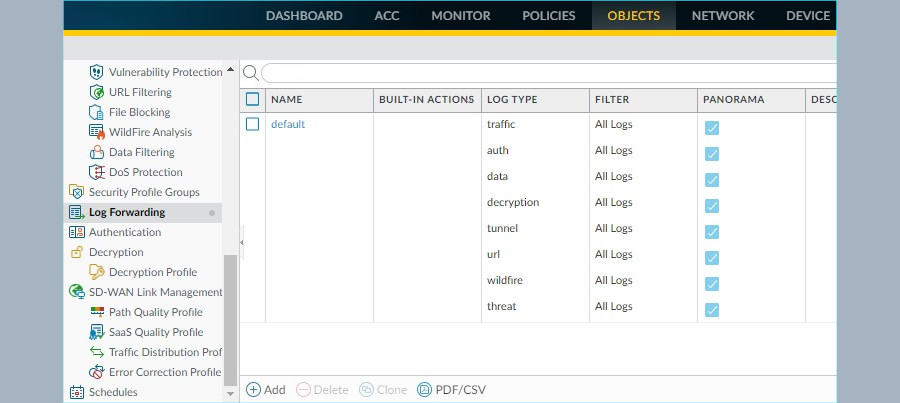Go to the DEVICE tab

[x=808, y=16]
